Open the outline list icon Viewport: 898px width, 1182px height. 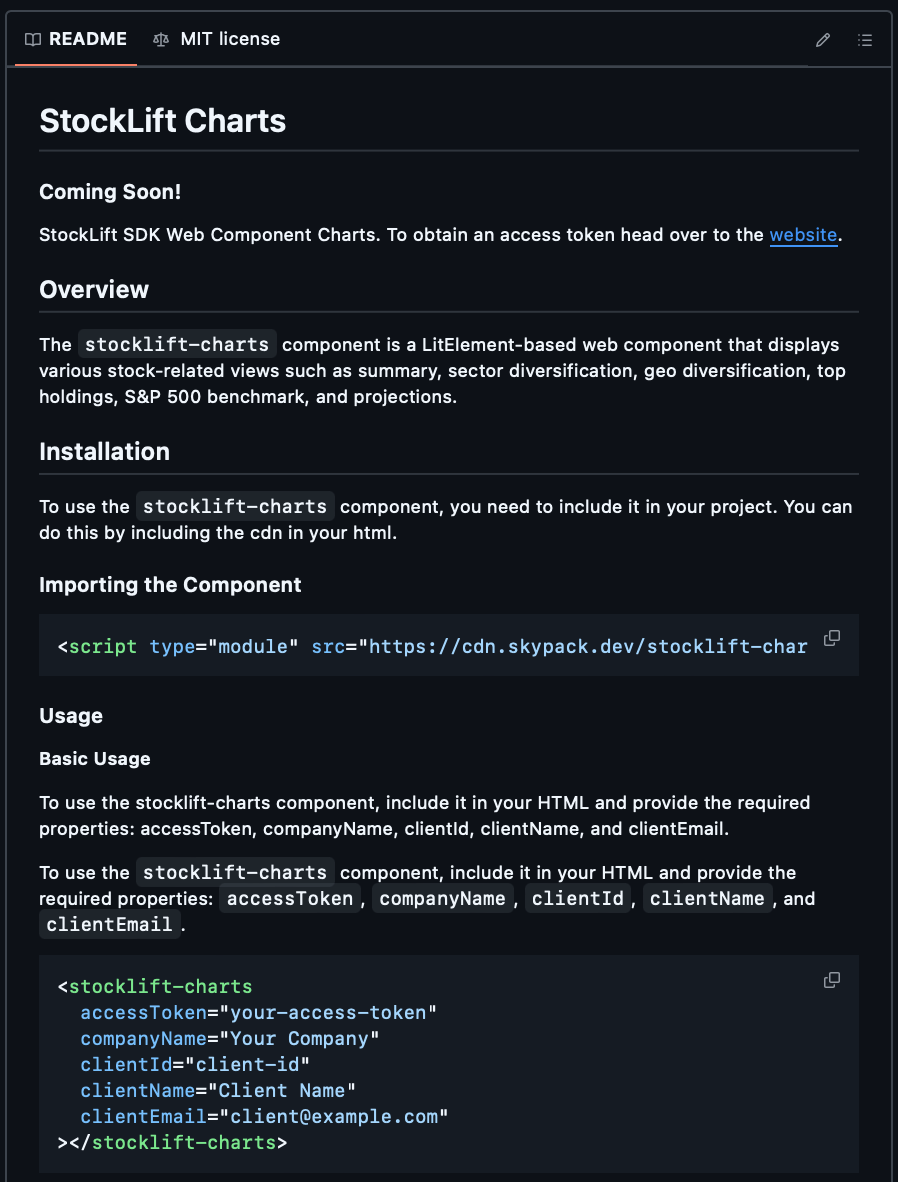(x=865, y=40)
